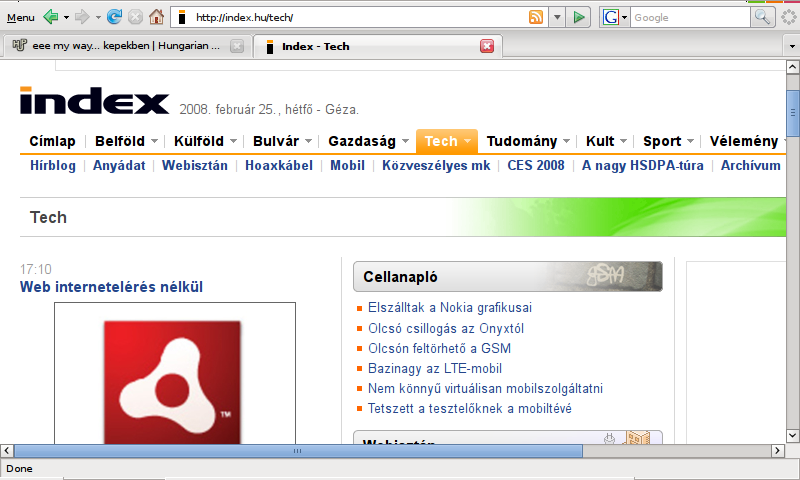Click the magnifier search button
The height and width of the screenshot is (480, 800).
tap(762, 17)
